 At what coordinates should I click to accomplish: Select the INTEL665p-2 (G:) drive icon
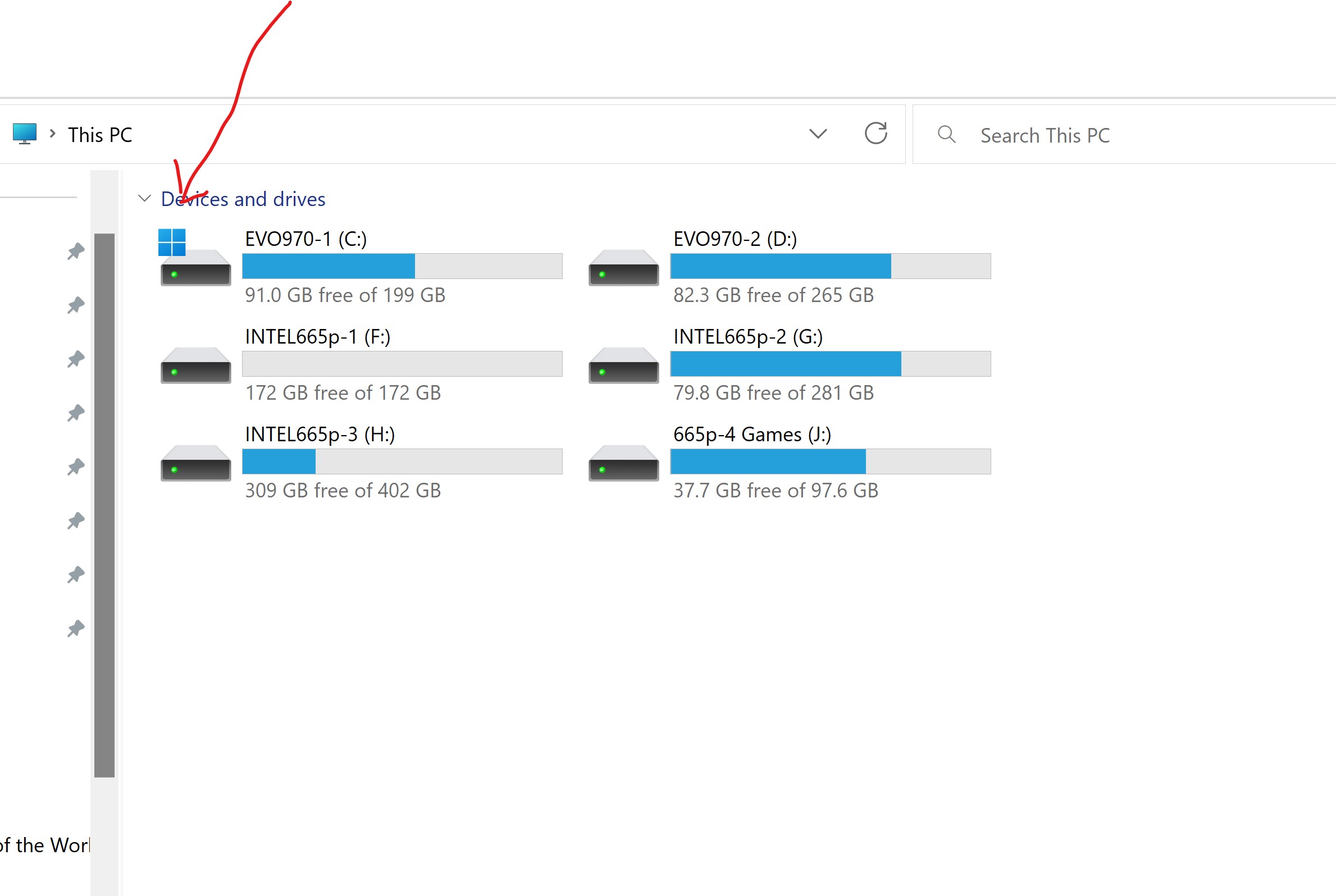click(623, 365)
